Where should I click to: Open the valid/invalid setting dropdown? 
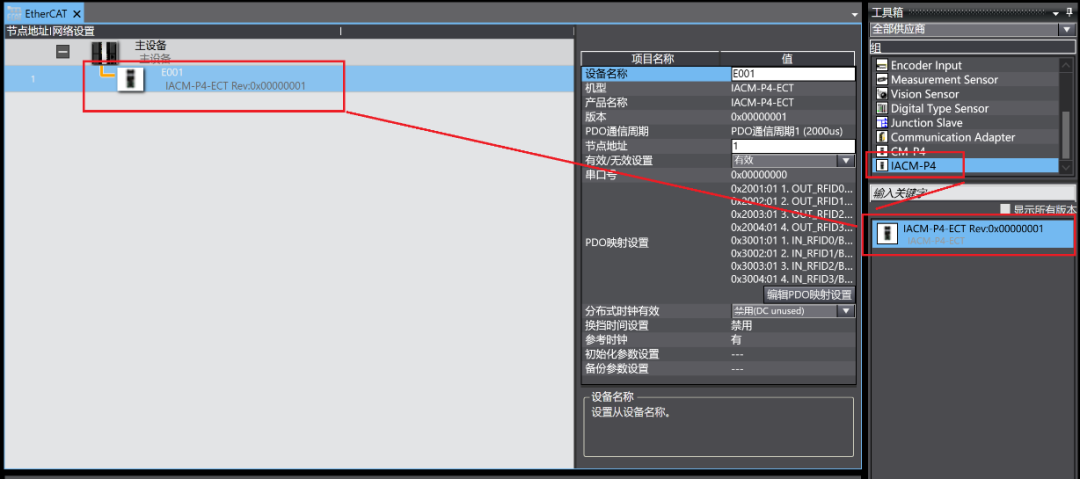coord(846,161)
